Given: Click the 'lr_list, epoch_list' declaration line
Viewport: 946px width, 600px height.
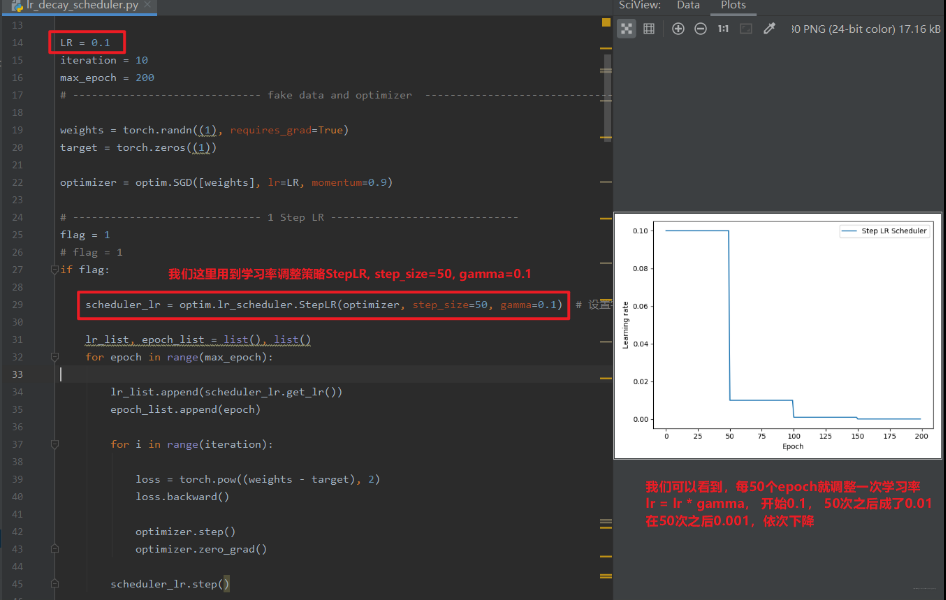Looking at the screenshot, I should point(198,339).
